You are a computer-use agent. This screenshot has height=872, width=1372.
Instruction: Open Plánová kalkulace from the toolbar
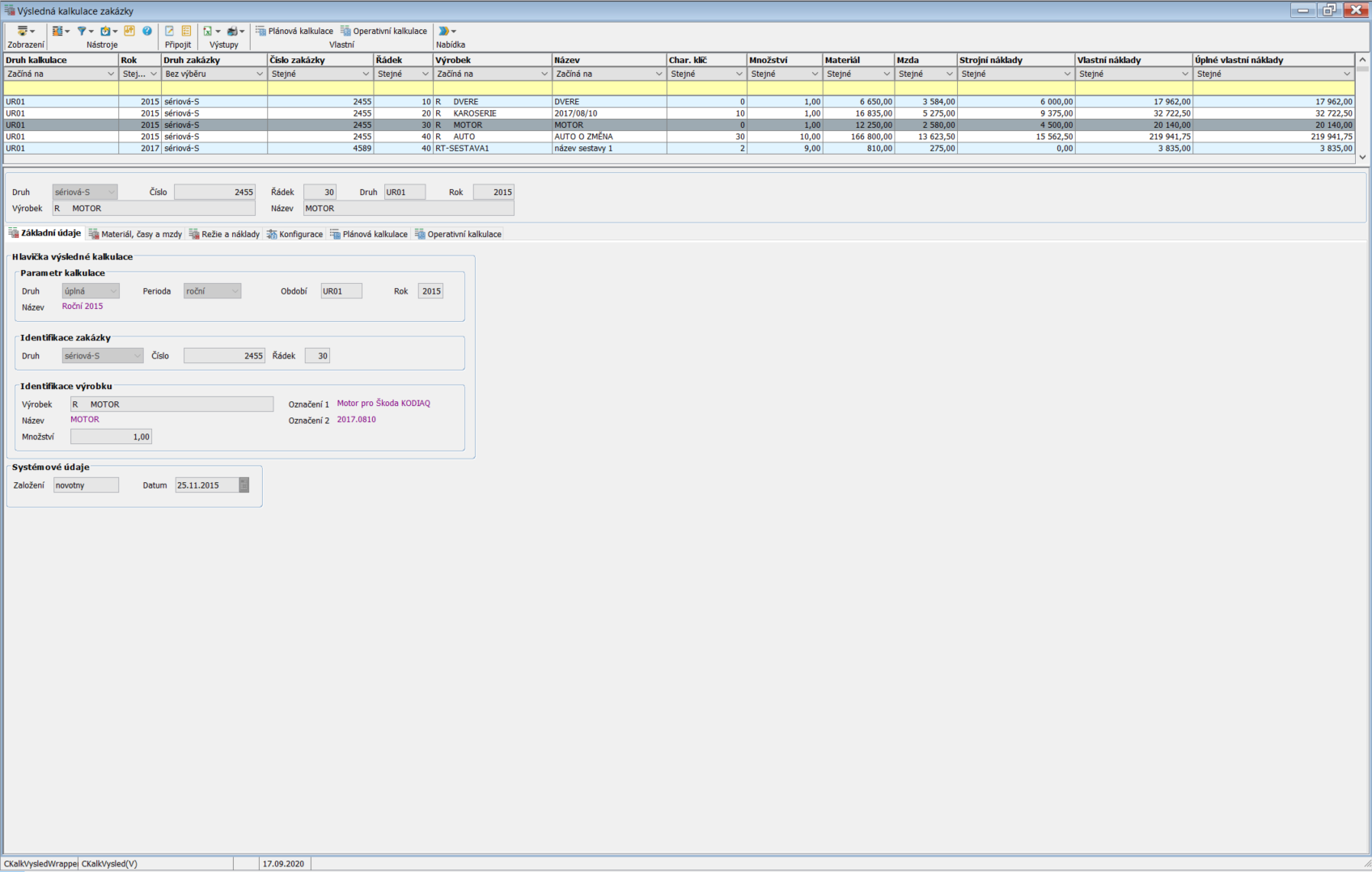[294, 32]
